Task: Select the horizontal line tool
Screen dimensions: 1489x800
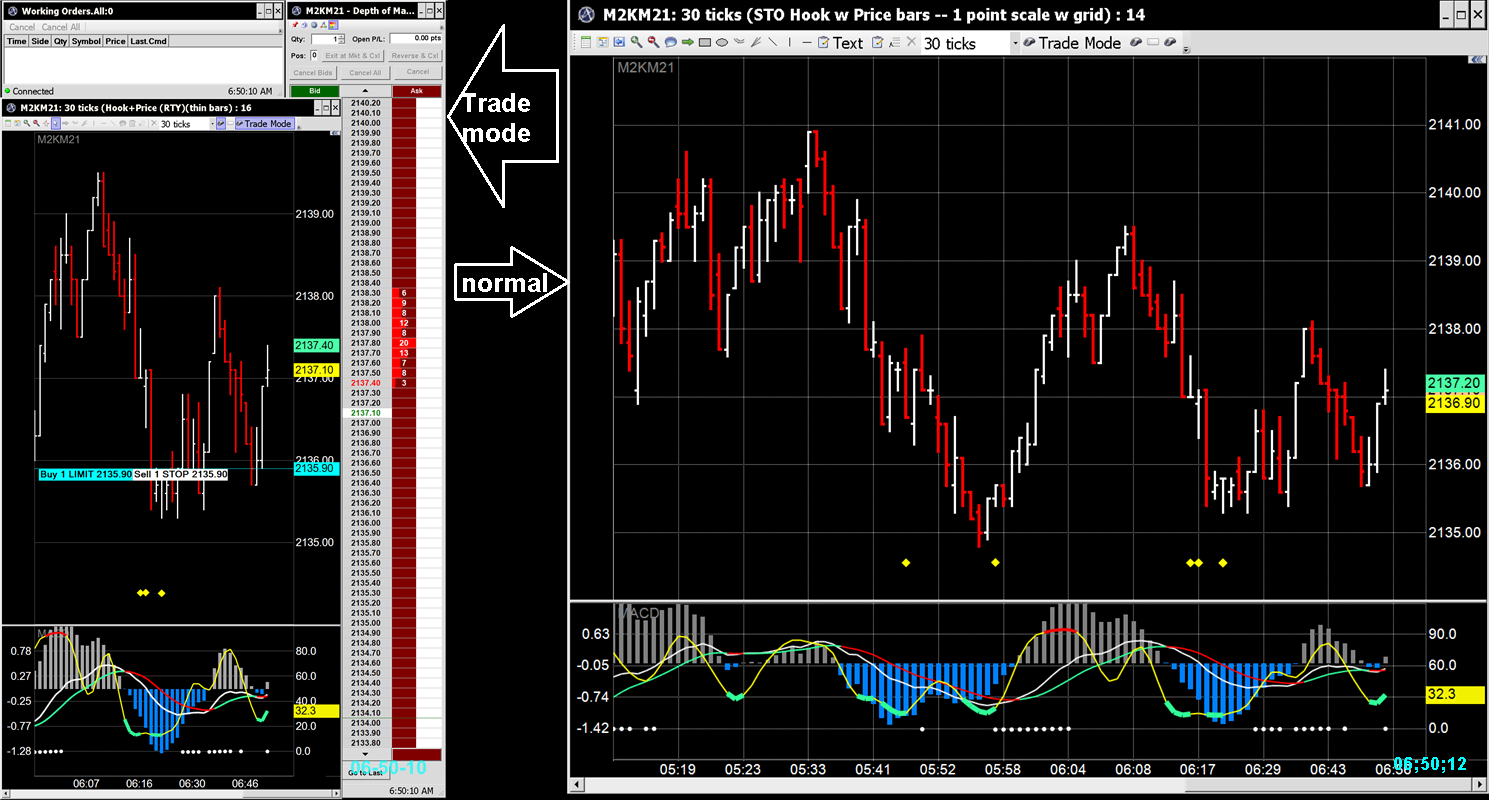Action: point(807,43)
